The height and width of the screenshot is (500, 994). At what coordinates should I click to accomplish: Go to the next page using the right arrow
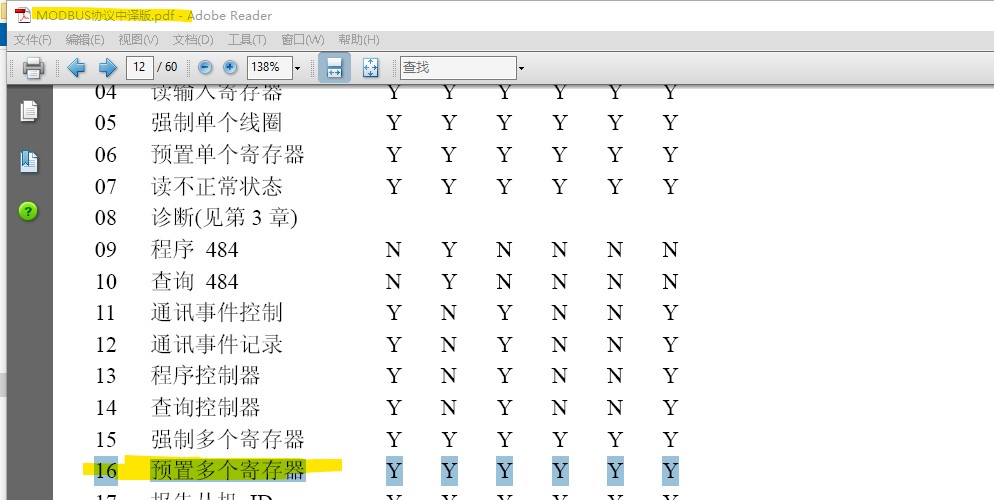pos(107,68)
